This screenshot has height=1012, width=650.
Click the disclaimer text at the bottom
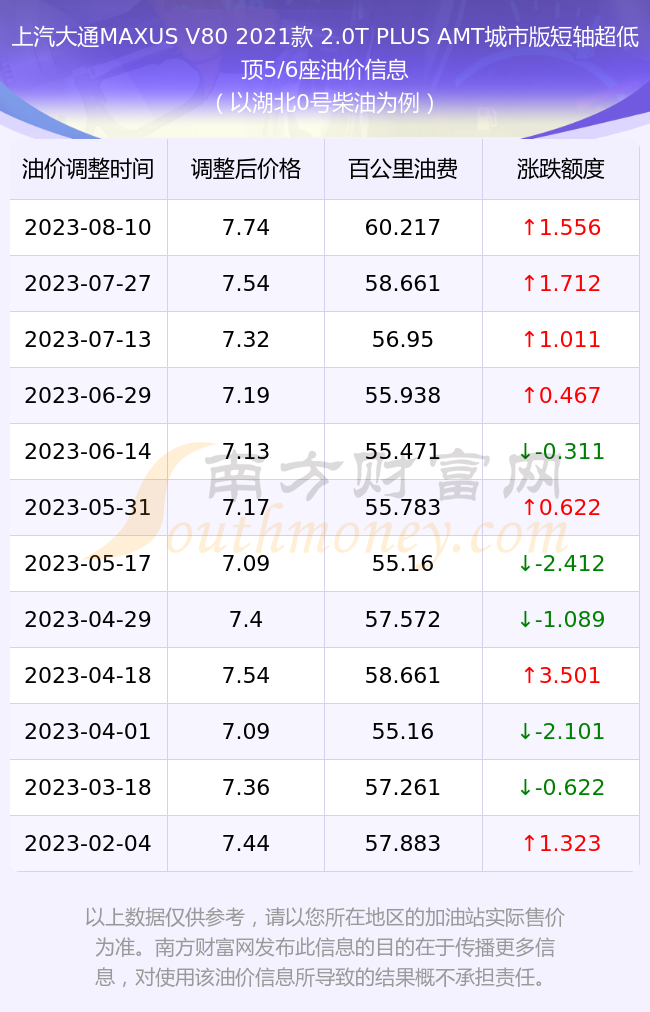coord(325,947)
